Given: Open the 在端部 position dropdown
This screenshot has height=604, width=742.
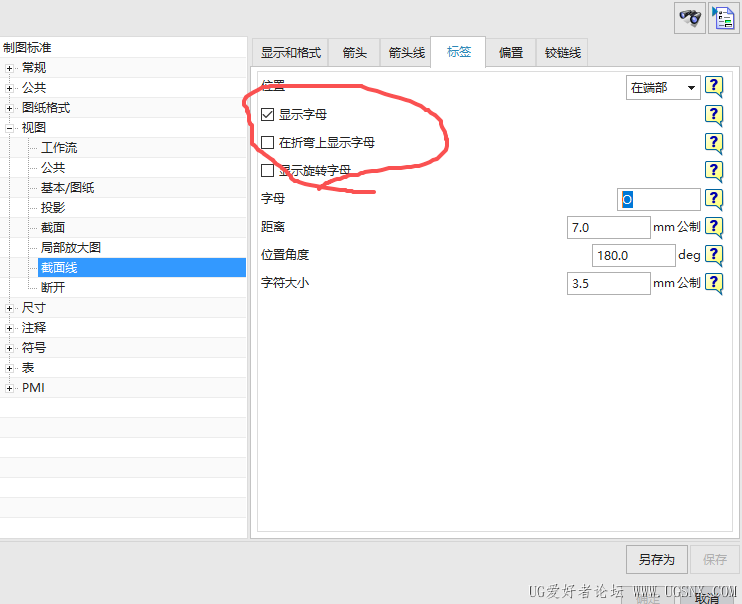Looking at the screenshot, I should tap(663, 88).
